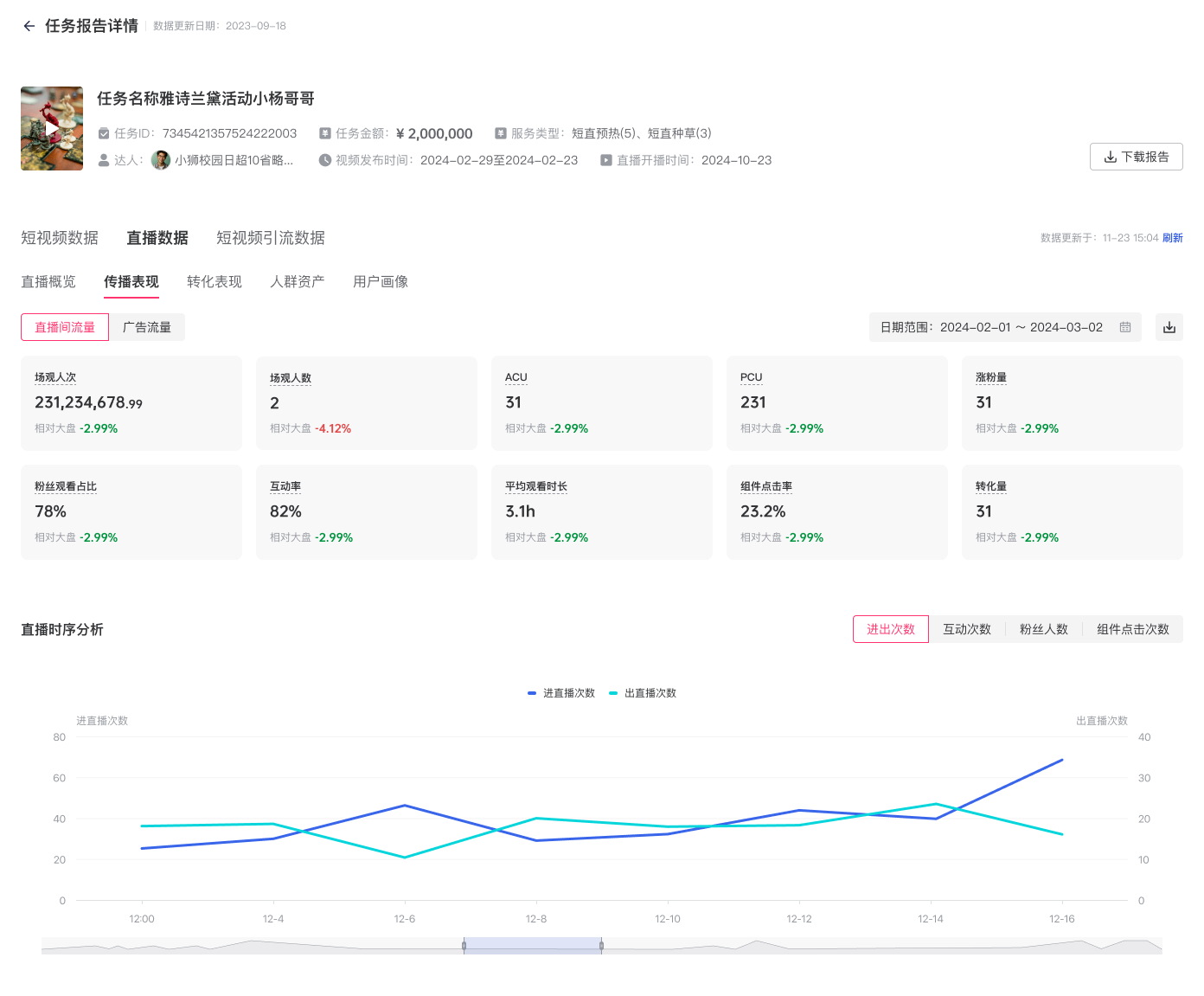Switch to the 短视频数据 tab

coord(60,238)
